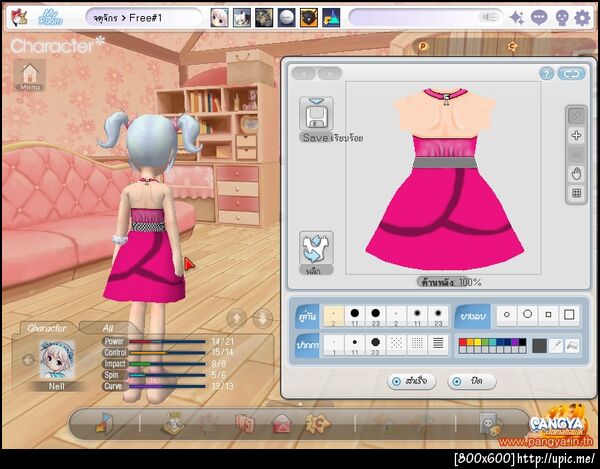Click the red house icon in bottom bar
Image resolution: width=600 pixels, height=469 pixels.
[282, 424]
